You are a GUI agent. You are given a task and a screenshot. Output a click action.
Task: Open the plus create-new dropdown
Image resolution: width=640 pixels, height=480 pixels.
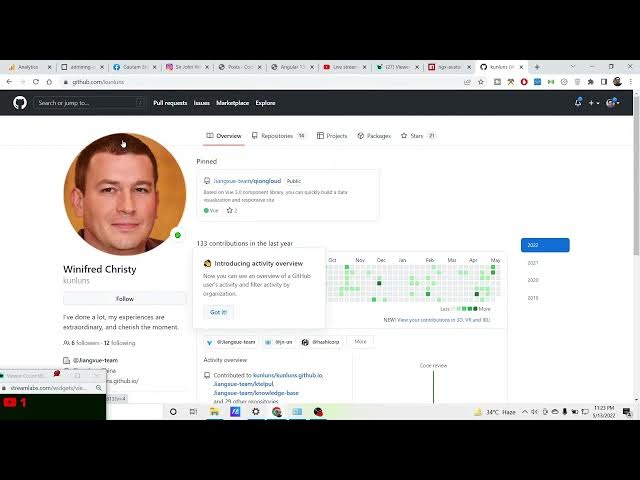click(593, 103)
